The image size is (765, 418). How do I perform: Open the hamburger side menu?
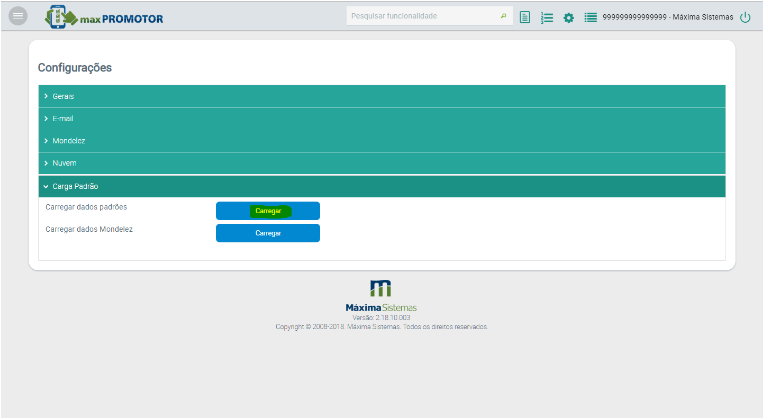coord(18,16)
